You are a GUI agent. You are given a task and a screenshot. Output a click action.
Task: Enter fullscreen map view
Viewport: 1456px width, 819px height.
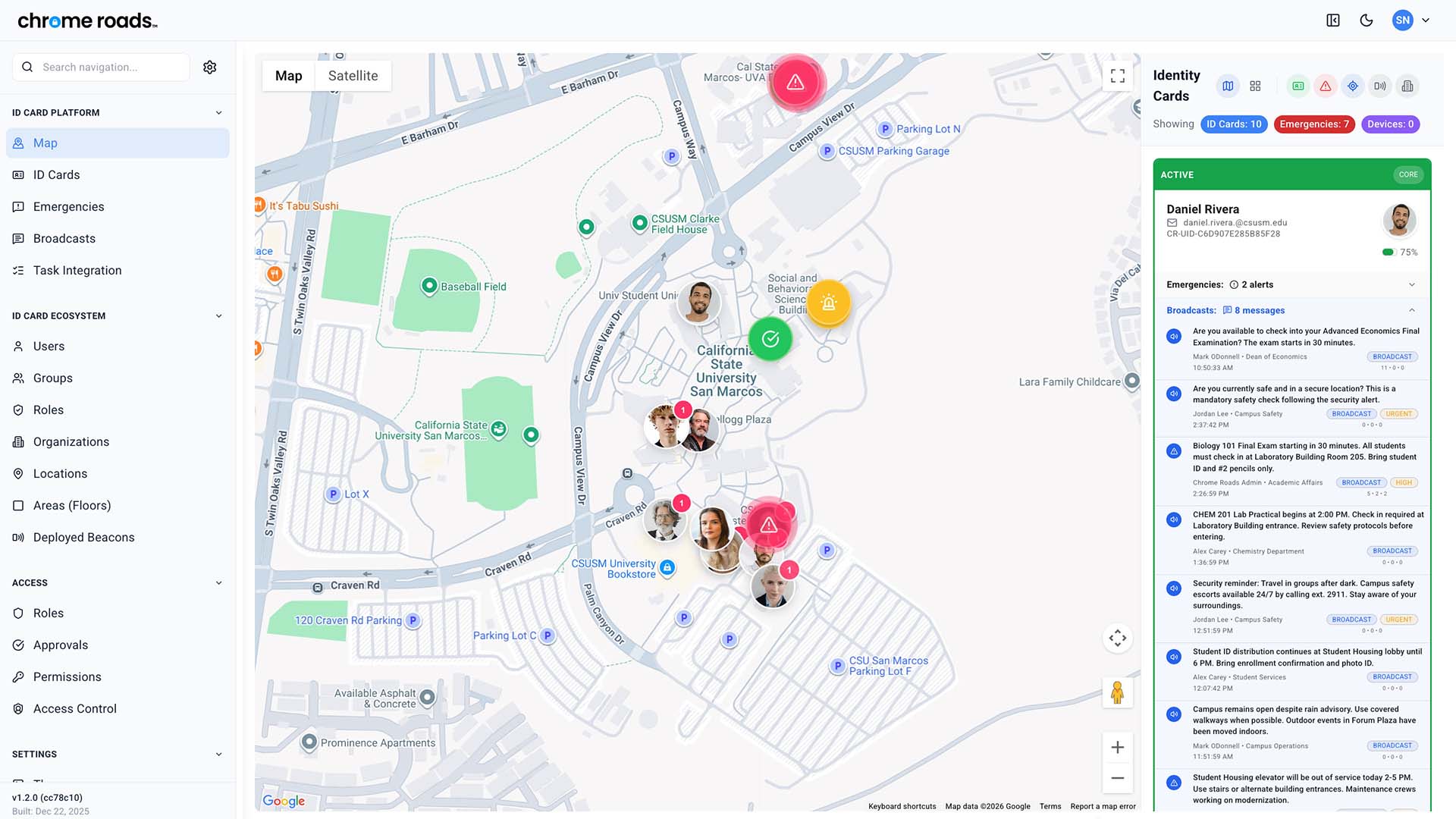point(1117,76)
